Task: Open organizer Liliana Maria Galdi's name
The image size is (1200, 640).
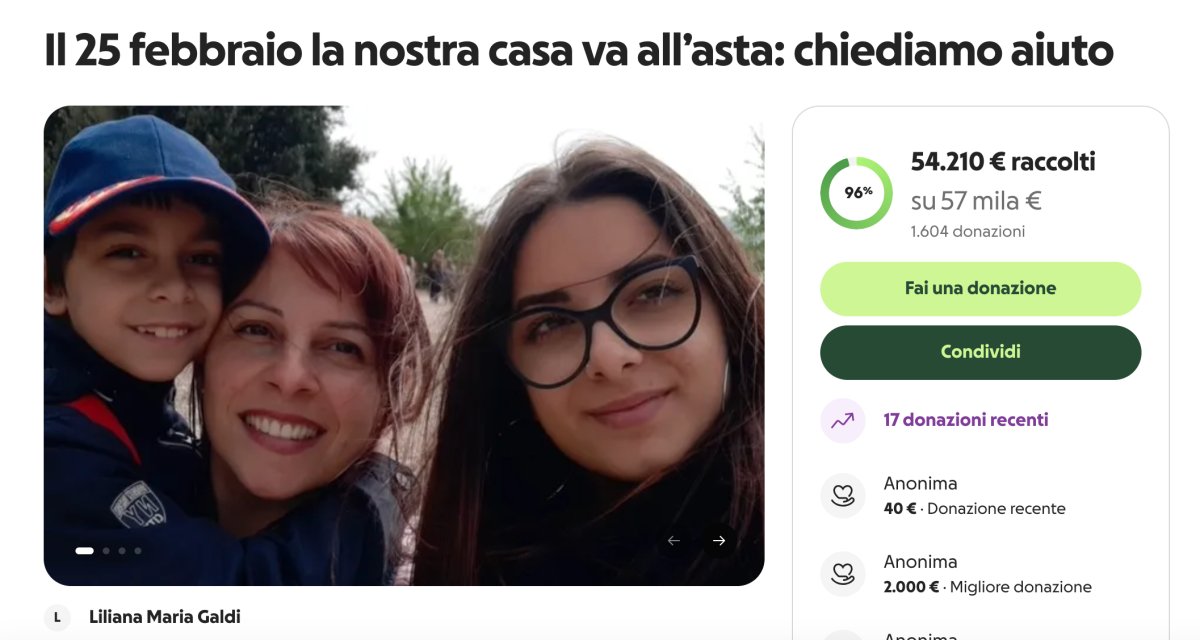Action: point(165,617)
